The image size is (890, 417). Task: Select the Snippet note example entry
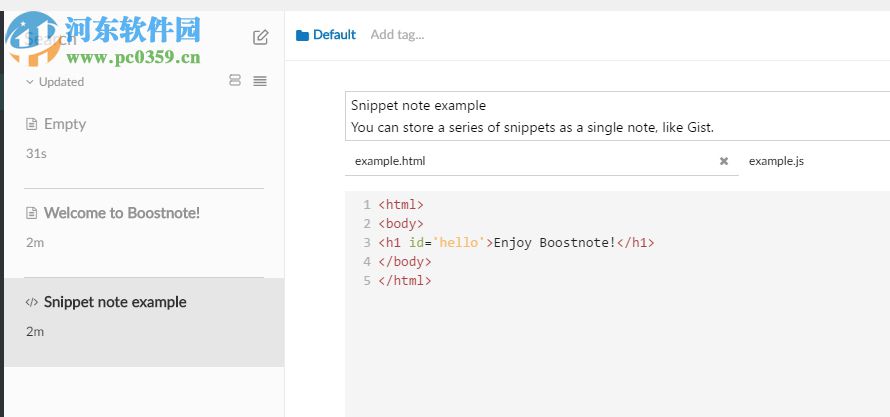(115, 302)
